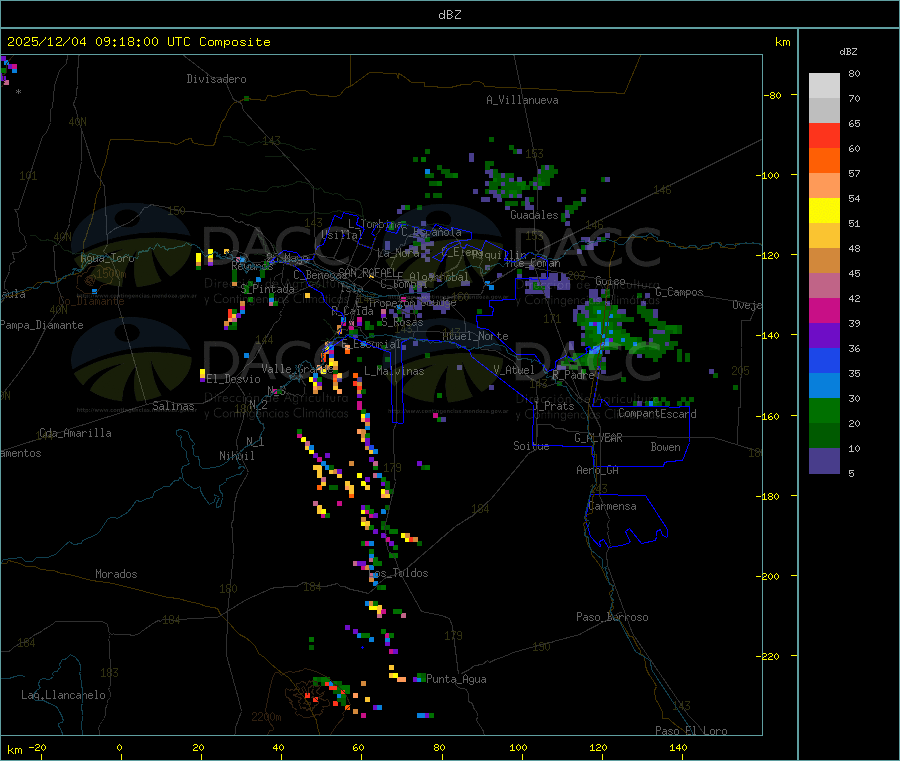Click the 'Agua_Toro' map label
The height and width of the screenshot is (761, 900).
click(x=107, y=258)
